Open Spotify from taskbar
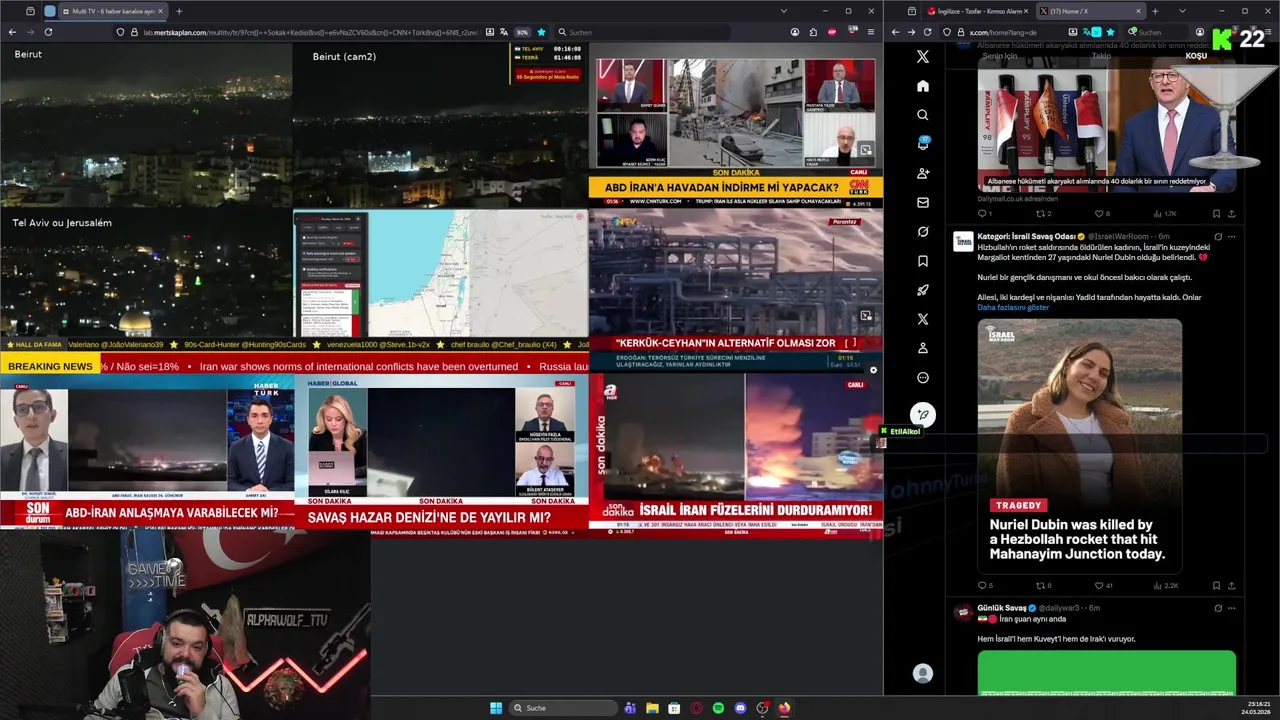This screenshot has width=1280, height=720. click(x=718, y=708)
